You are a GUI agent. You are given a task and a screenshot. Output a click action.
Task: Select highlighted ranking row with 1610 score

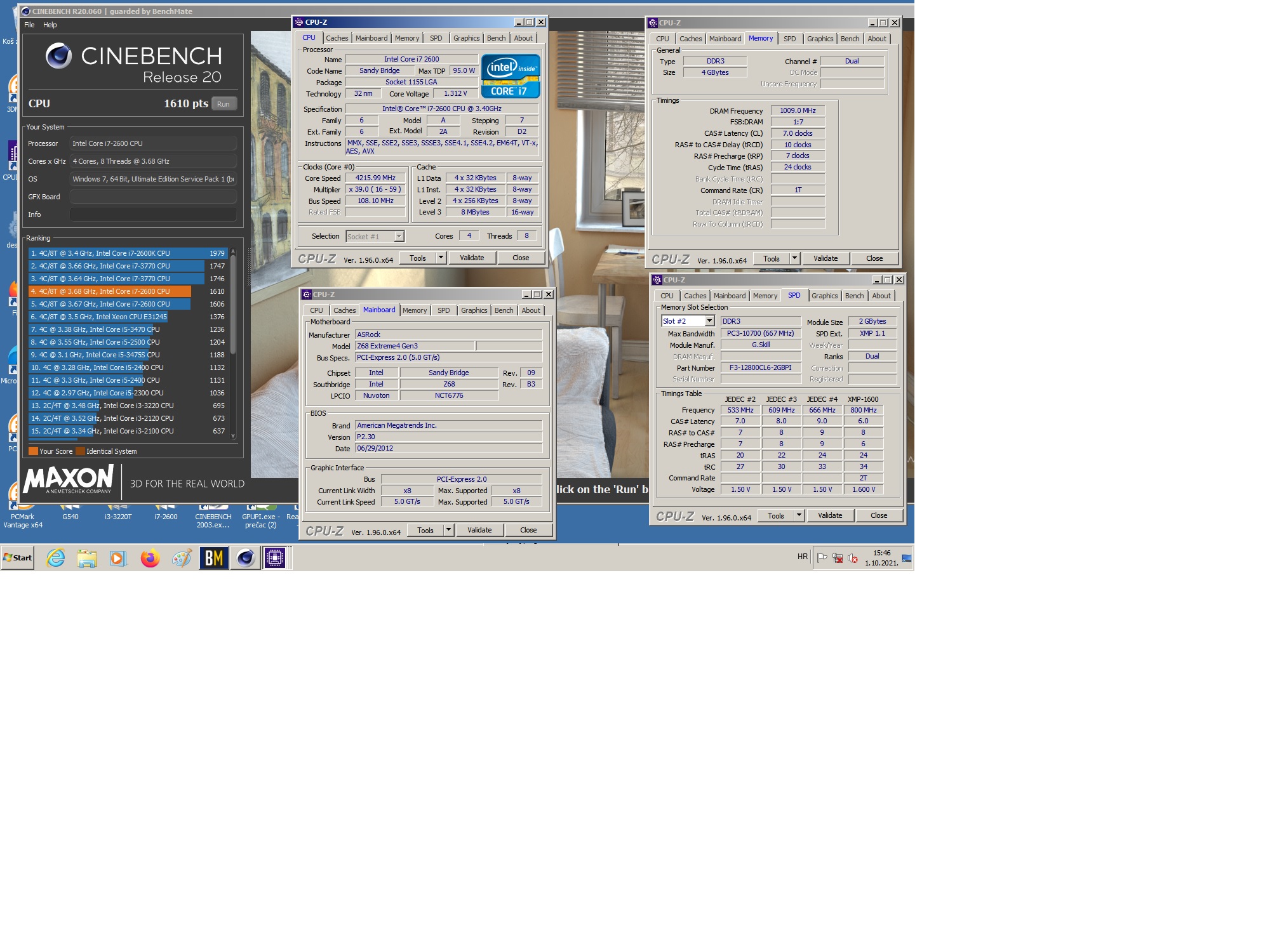pyautogui.click(x=128, y=291)
